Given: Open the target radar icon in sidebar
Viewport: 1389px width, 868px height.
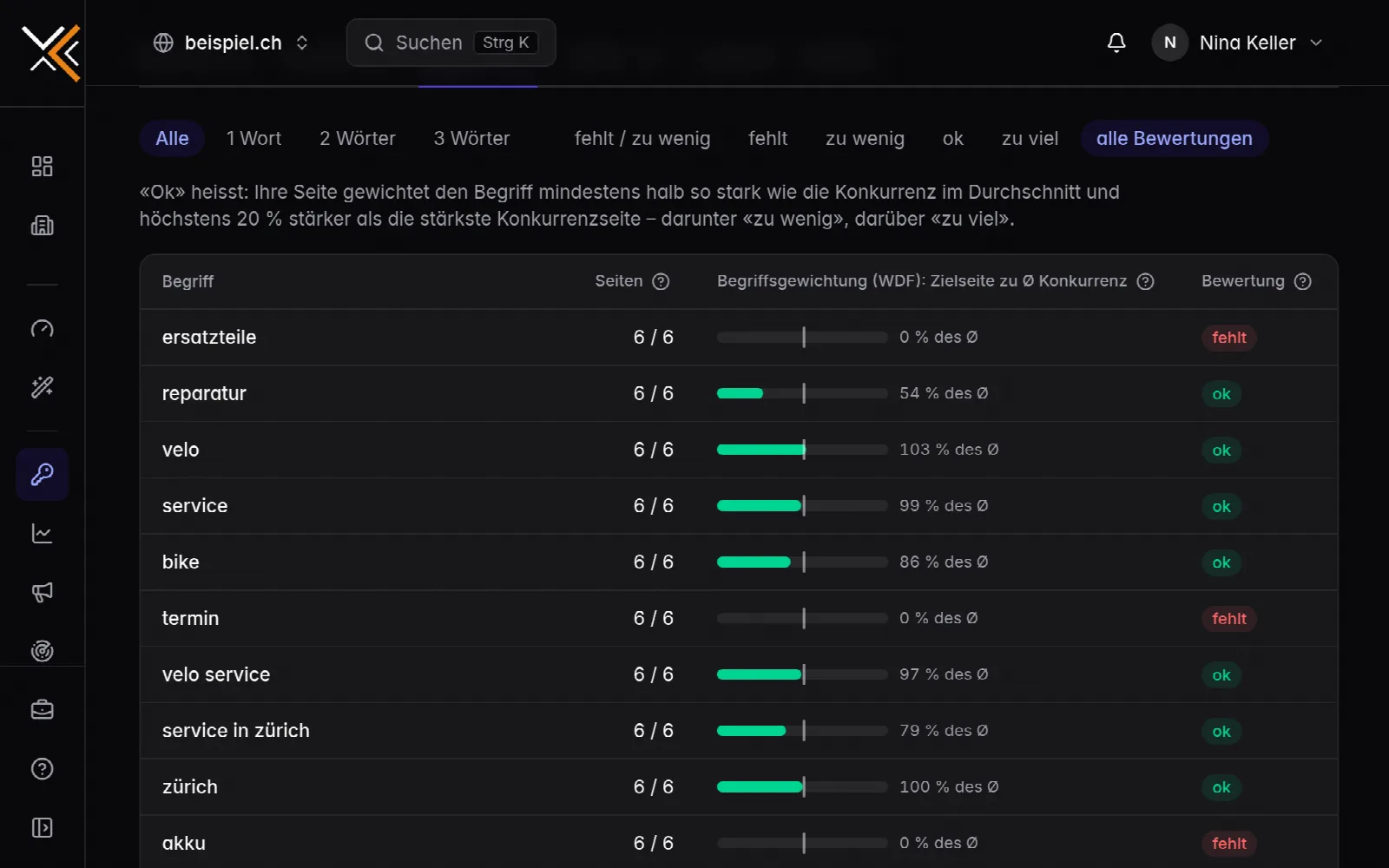Looking at the screenshot, I should [x=42, y=651].
